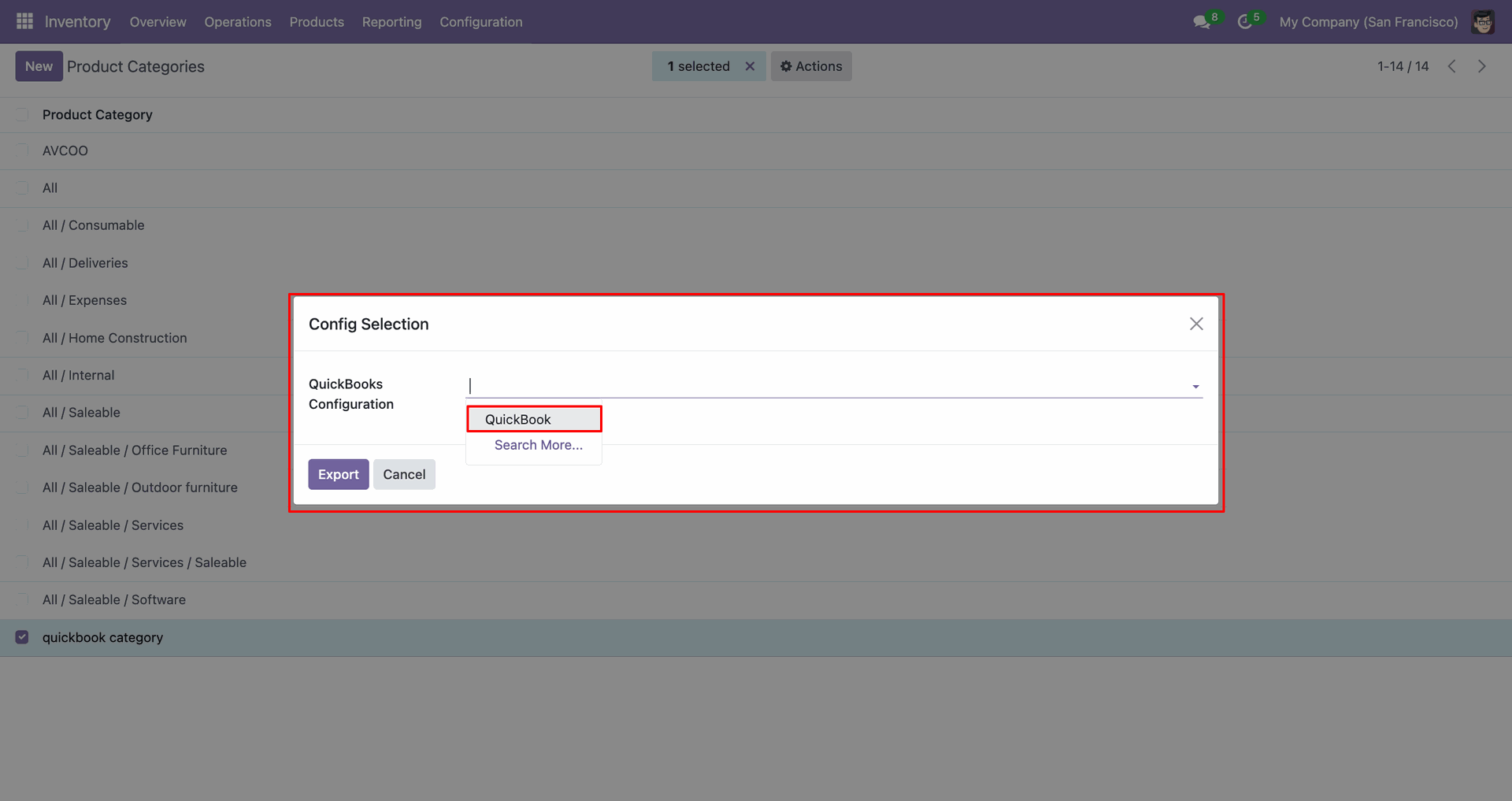Click the New button
This screenshot has height=801, width=1512.
coord(39,66)
